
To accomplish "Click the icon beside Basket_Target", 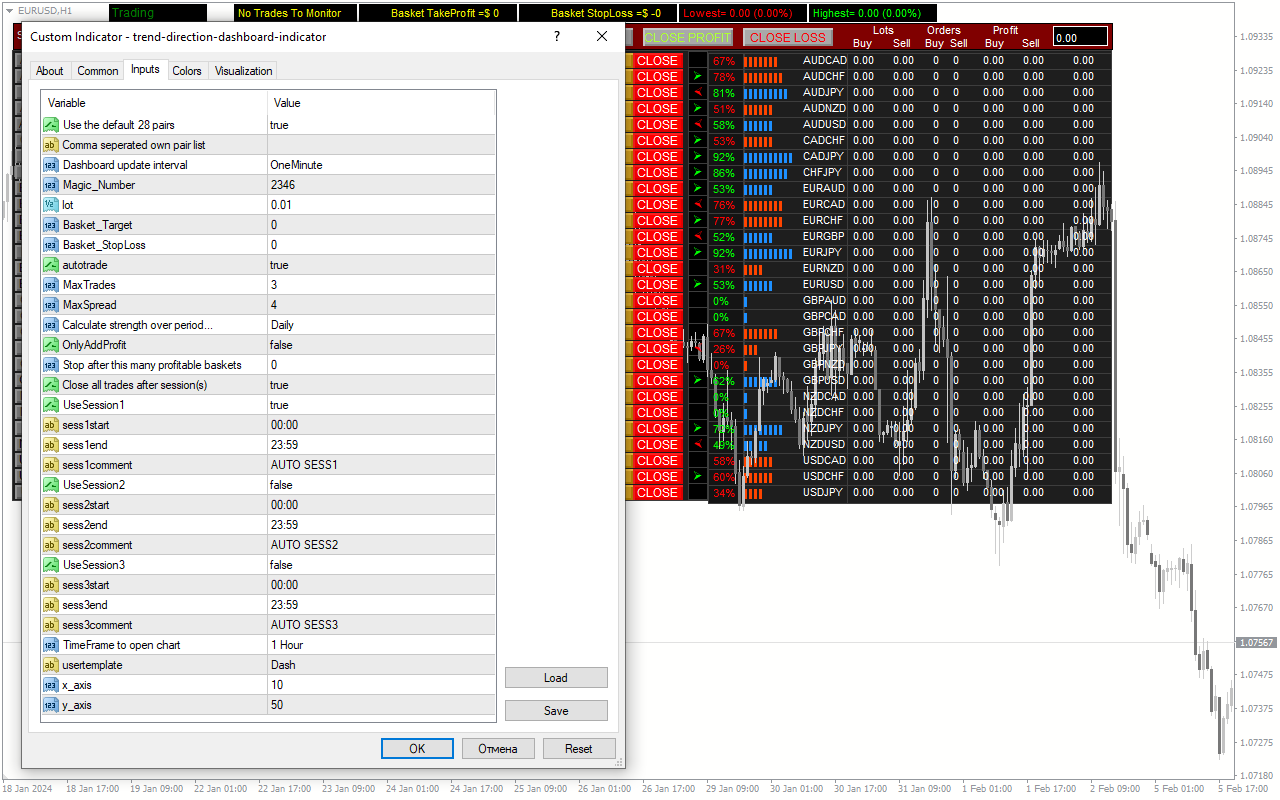I will point(51,225).
